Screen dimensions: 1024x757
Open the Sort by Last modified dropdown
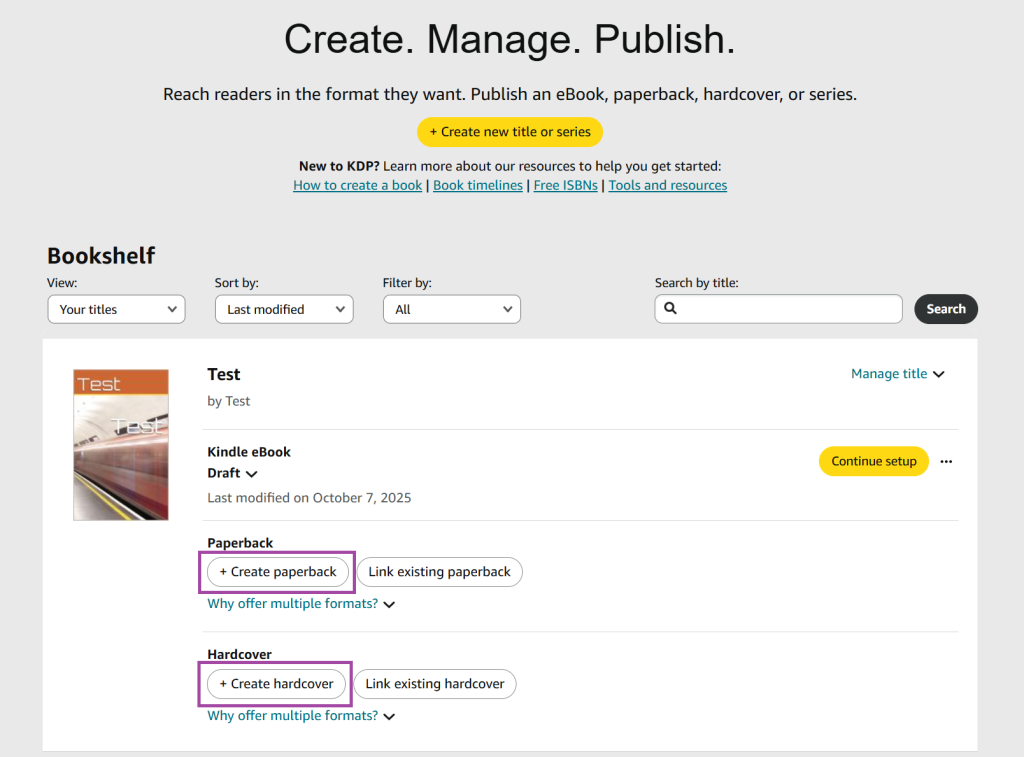(283, 309)
